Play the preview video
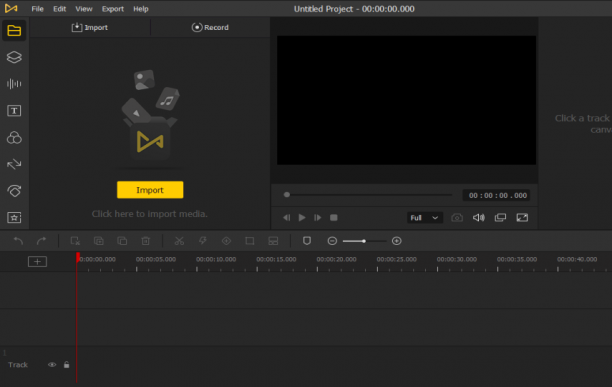612x387 pixels. (x=302, y=218)
